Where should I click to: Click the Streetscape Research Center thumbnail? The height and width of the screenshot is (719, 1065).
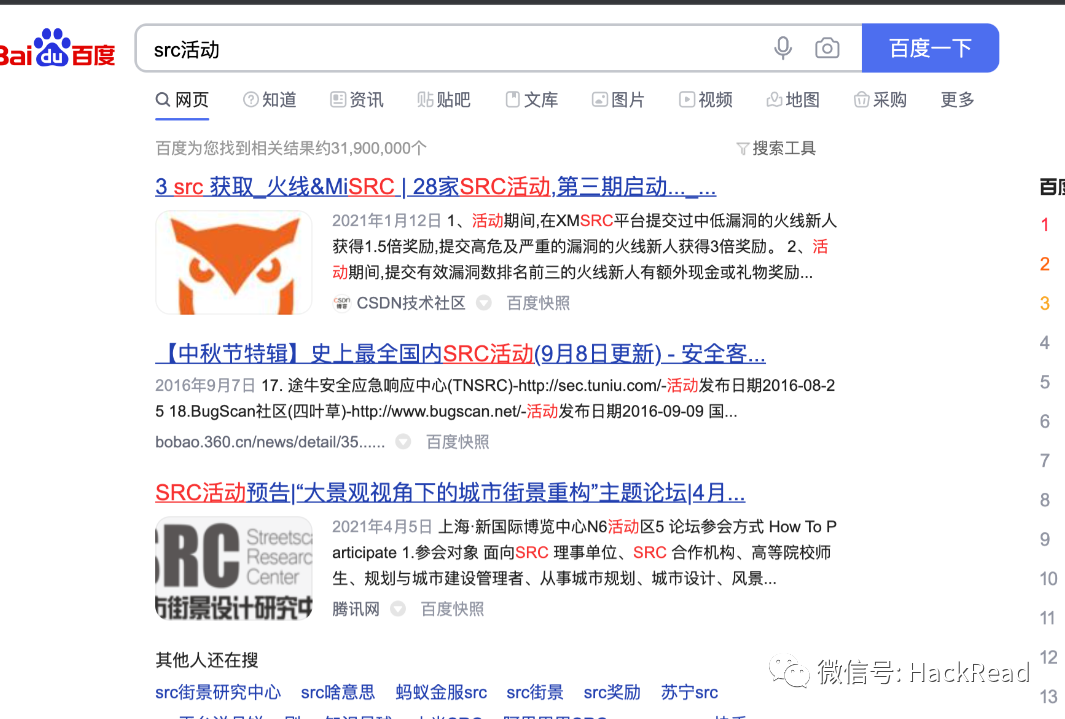click(x=234, y=568)
